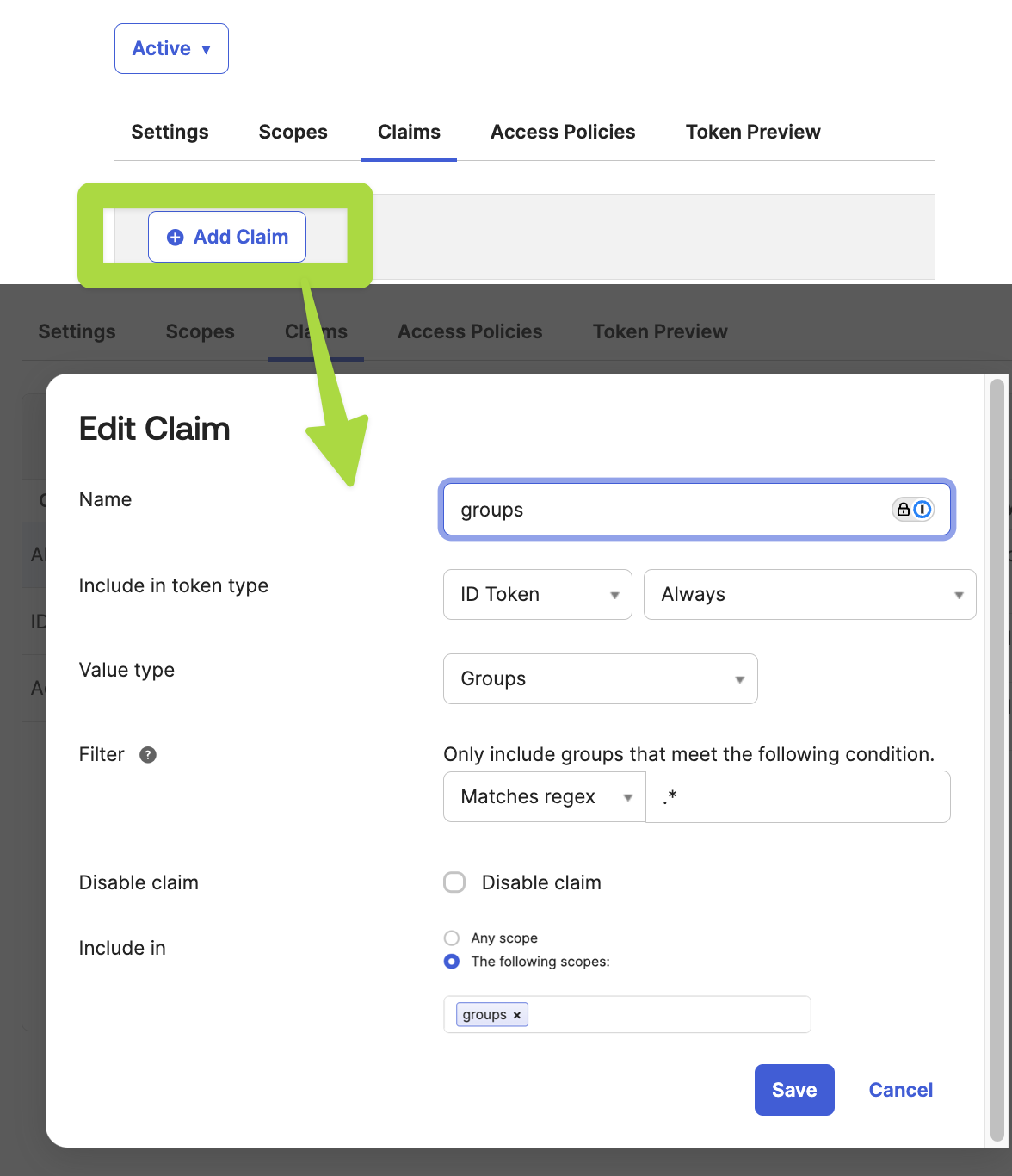Select The following scopes radio option
The width and height of the screenshot is (1012, 1176).
coord(452,962)
